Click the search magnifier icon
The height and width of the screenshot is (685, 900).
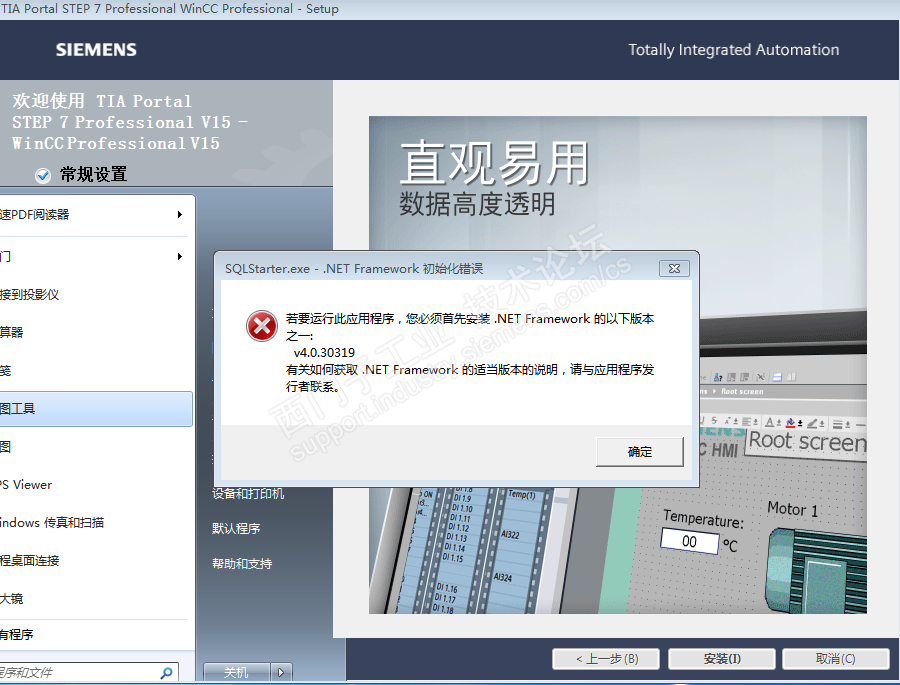tap(167, 672)
